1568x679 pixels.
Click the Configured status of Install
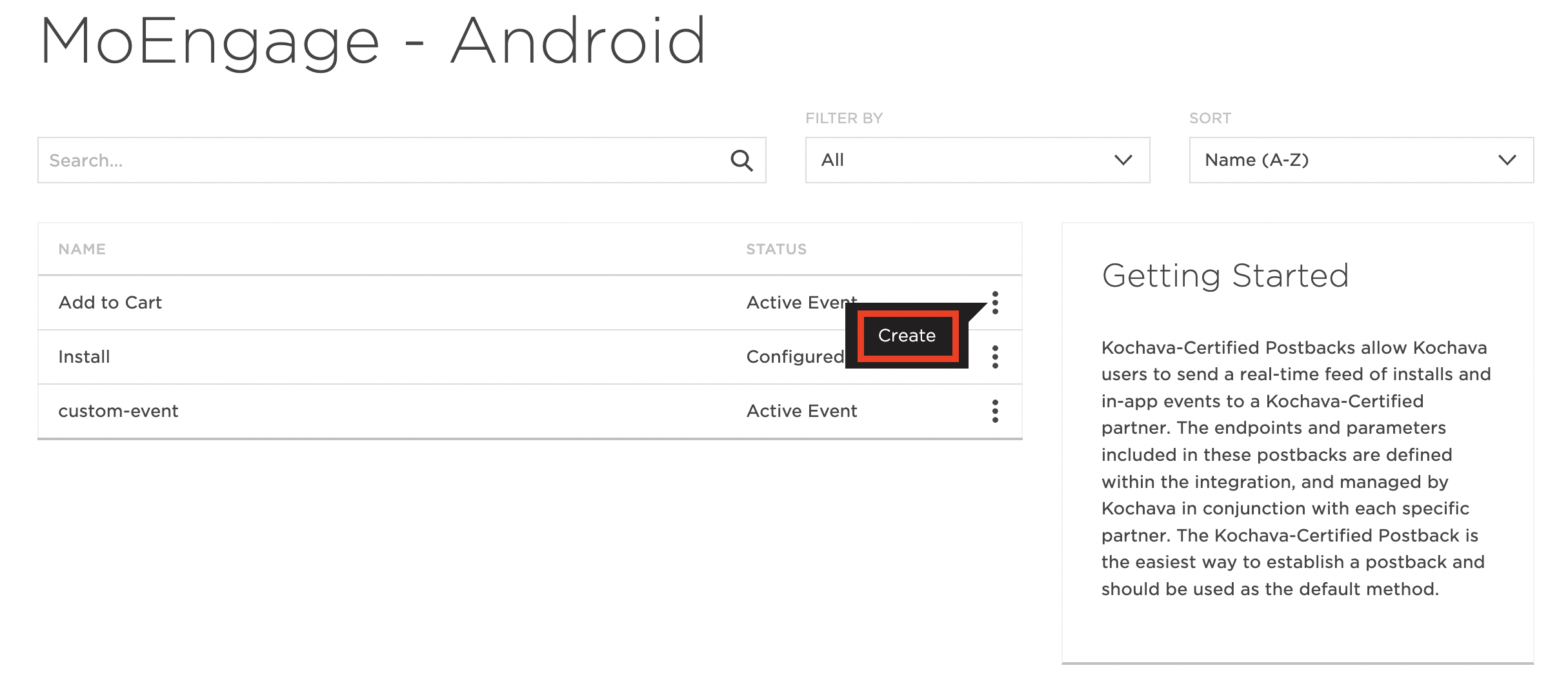click(x=795, y=357)
